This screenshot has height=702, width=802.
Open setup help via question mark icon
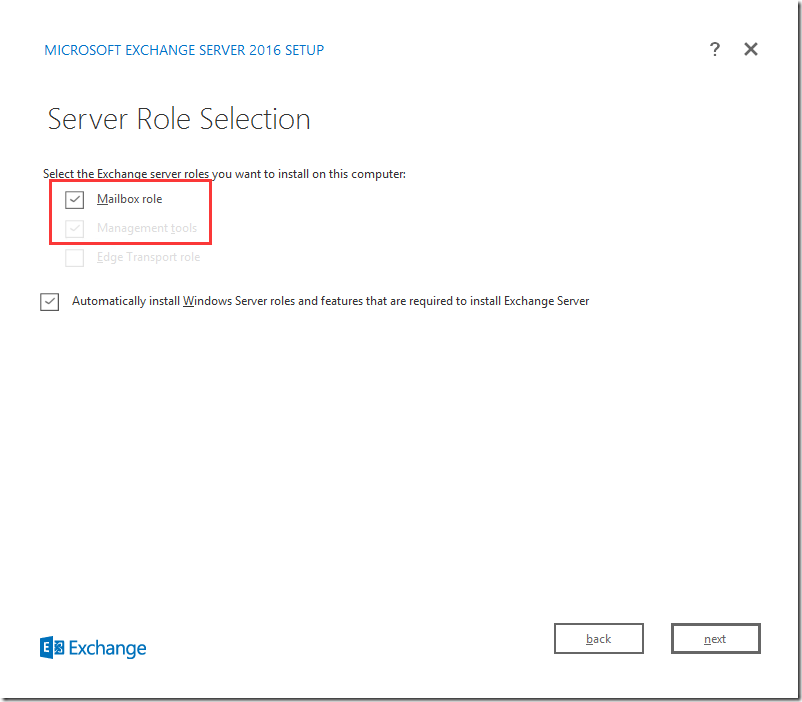pyautogui.click(x=715, y=49)
